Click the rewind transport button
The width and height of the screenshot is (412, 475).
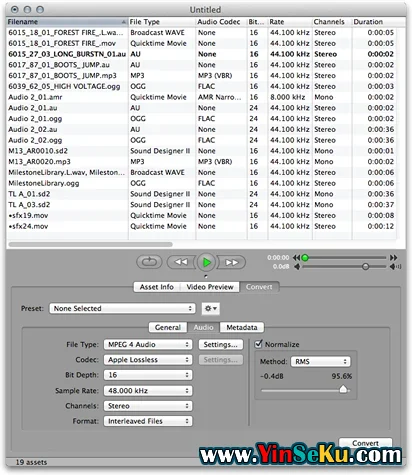point(181,262)
